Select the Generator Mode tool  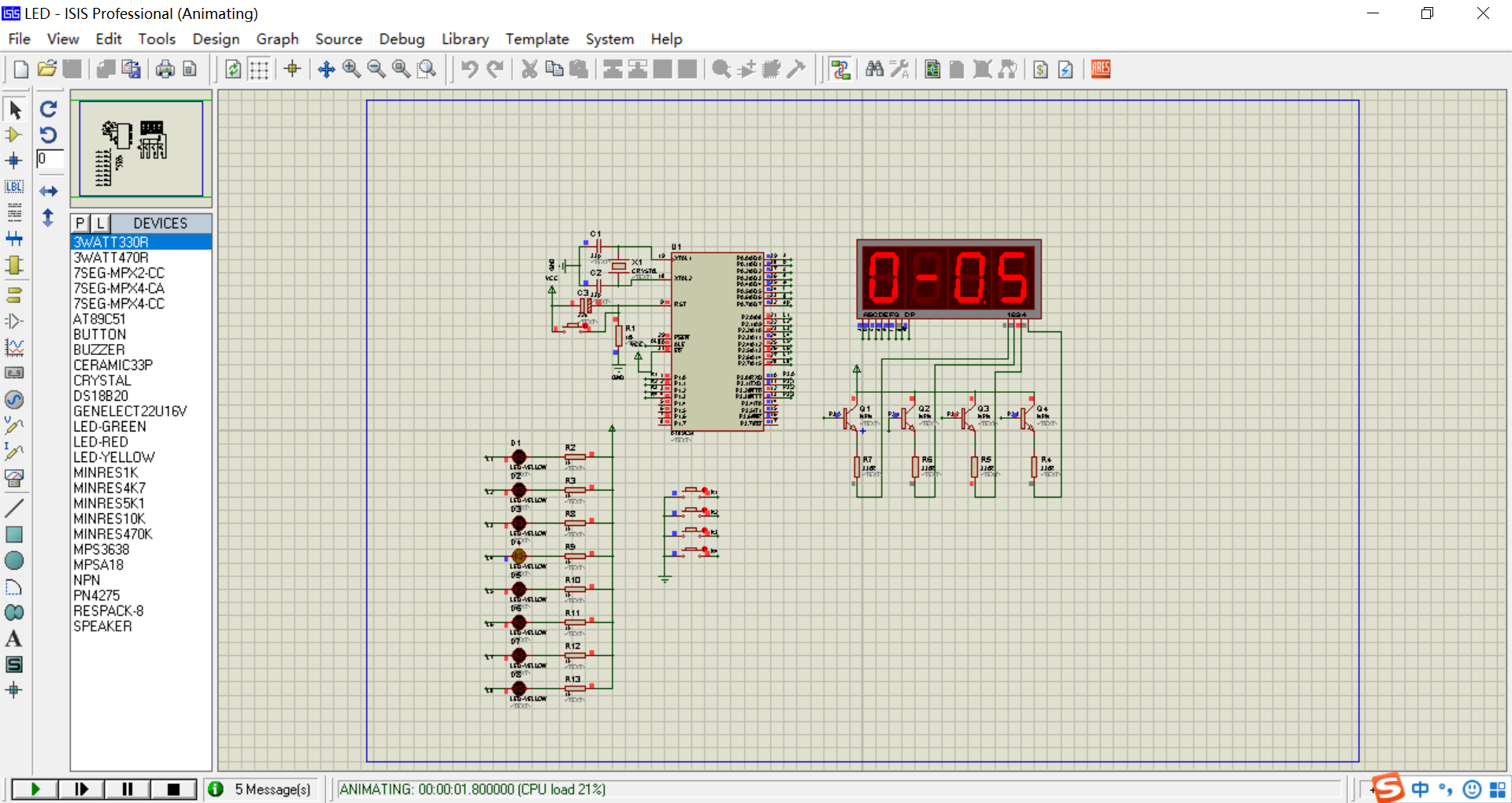pos(14,399)
